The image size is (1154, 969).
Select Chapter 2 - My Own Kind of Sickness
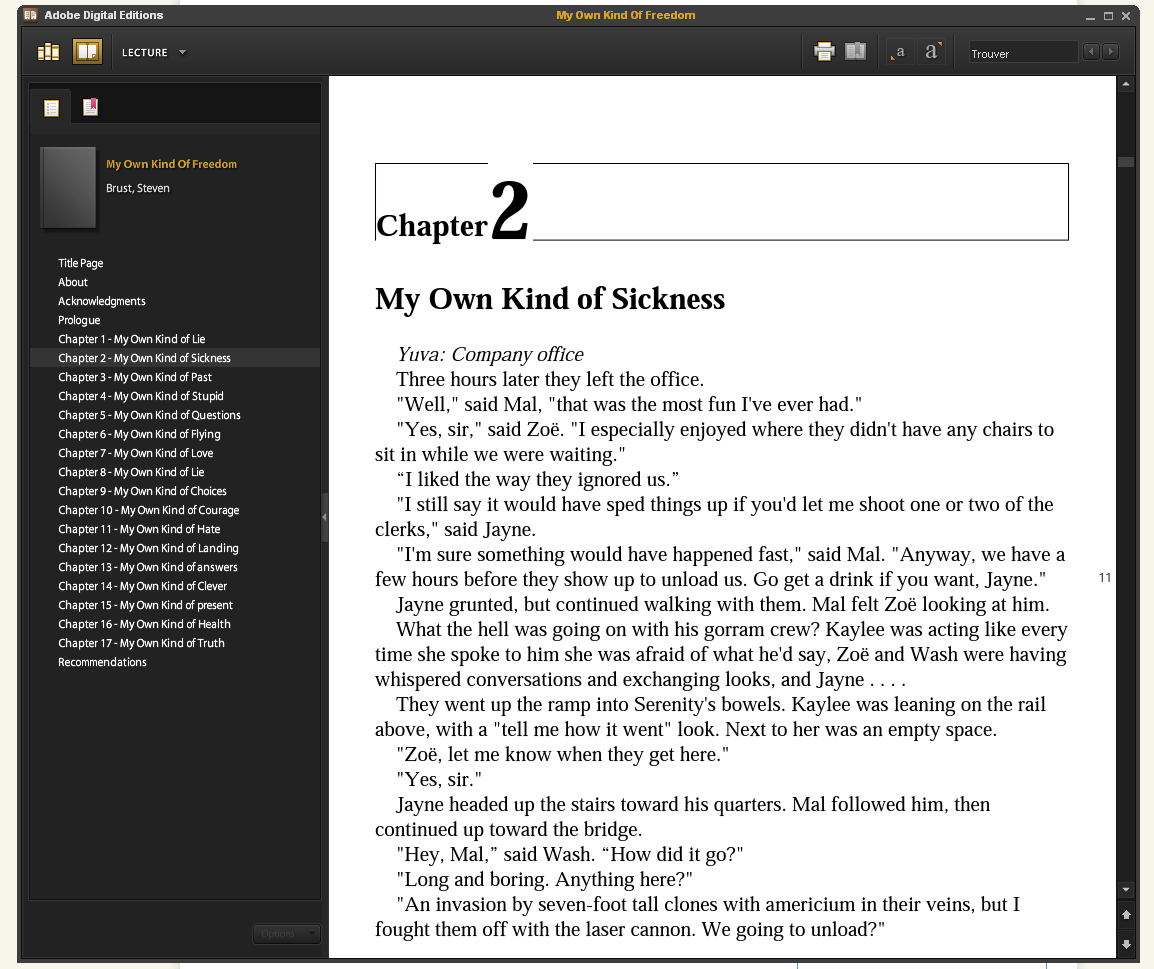point(144,358)
